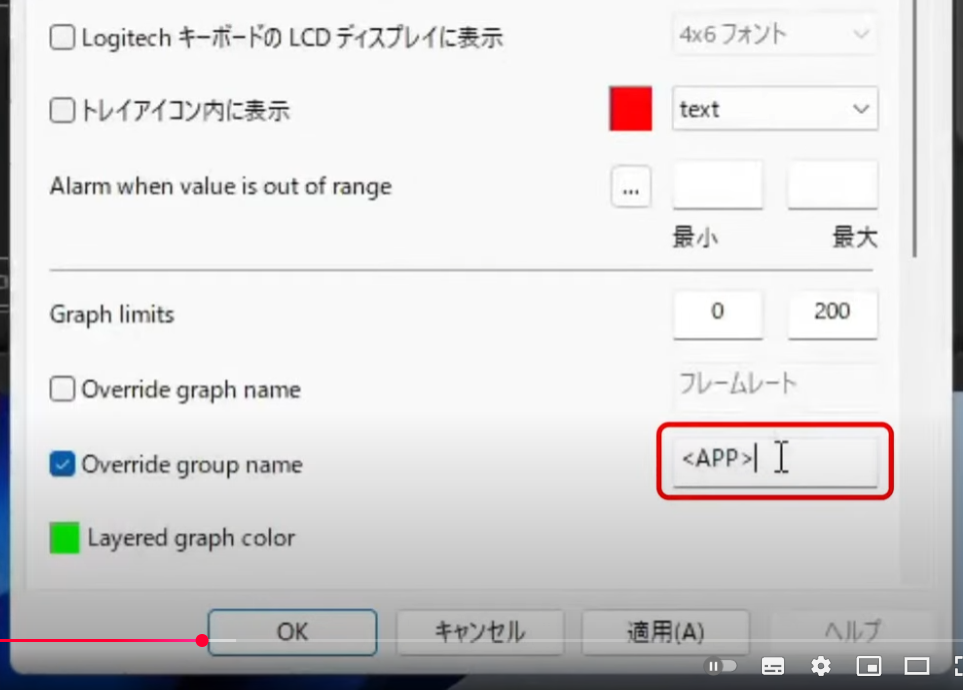Click the dialog vertical scrollbar
Screen dimensions: 963x691
[914, 129]
